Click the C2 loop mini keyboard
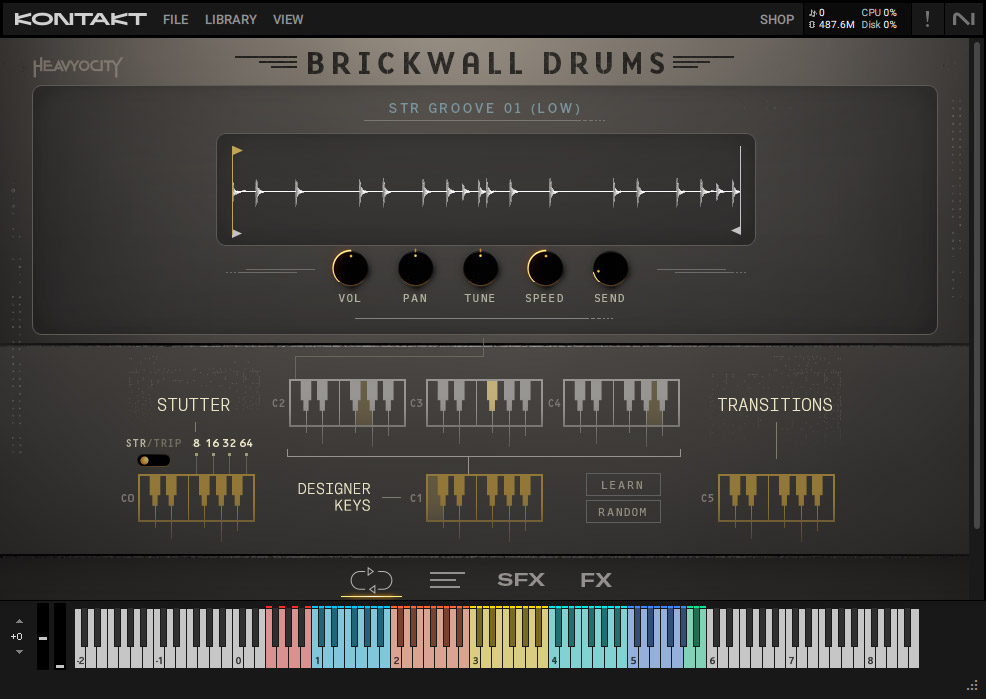986x699 pixels. point(347,403)
